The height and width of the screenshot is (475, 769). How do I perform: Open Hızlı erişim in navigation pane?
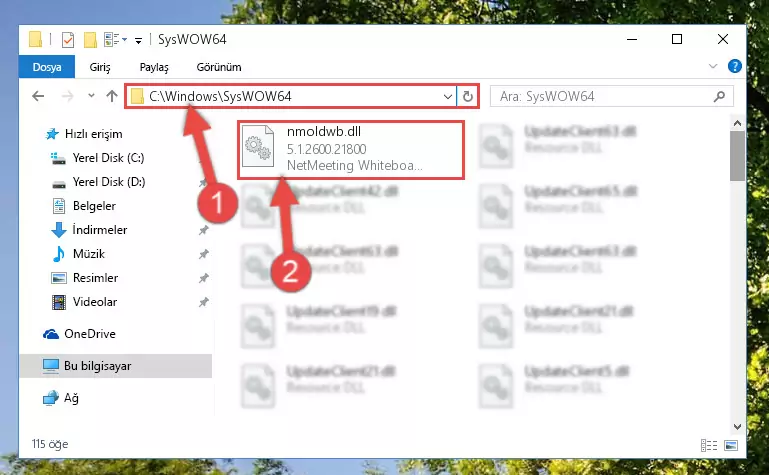93,134
